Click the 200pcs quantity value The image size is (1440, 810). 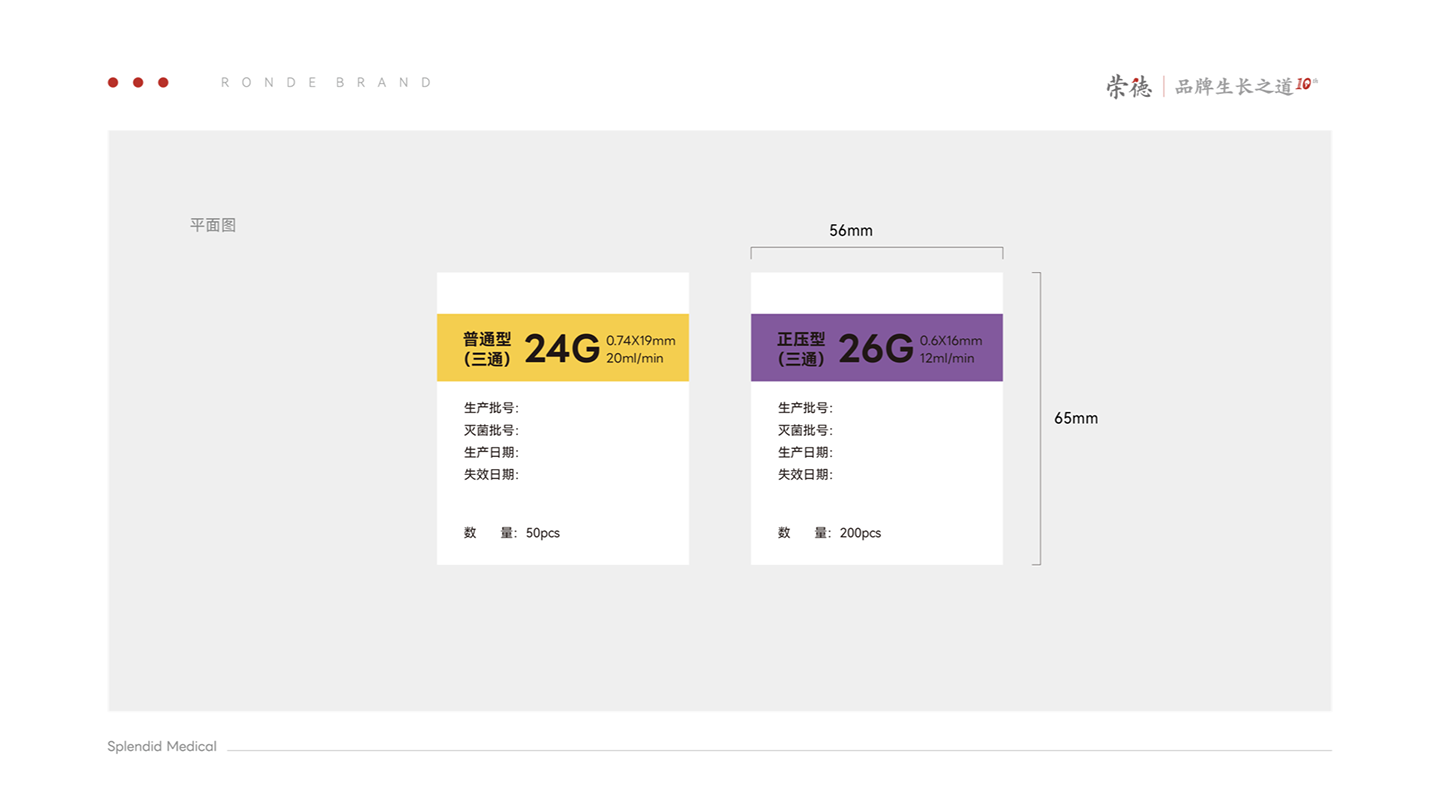click(861, 533)
